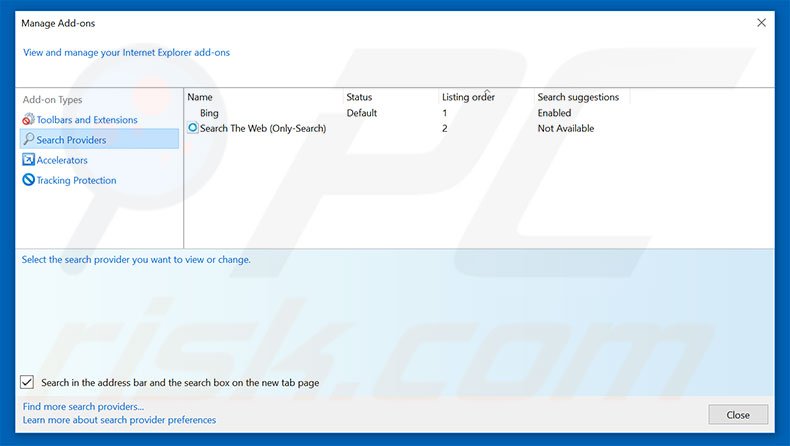Open Find more search providers link

click(83, 406)
